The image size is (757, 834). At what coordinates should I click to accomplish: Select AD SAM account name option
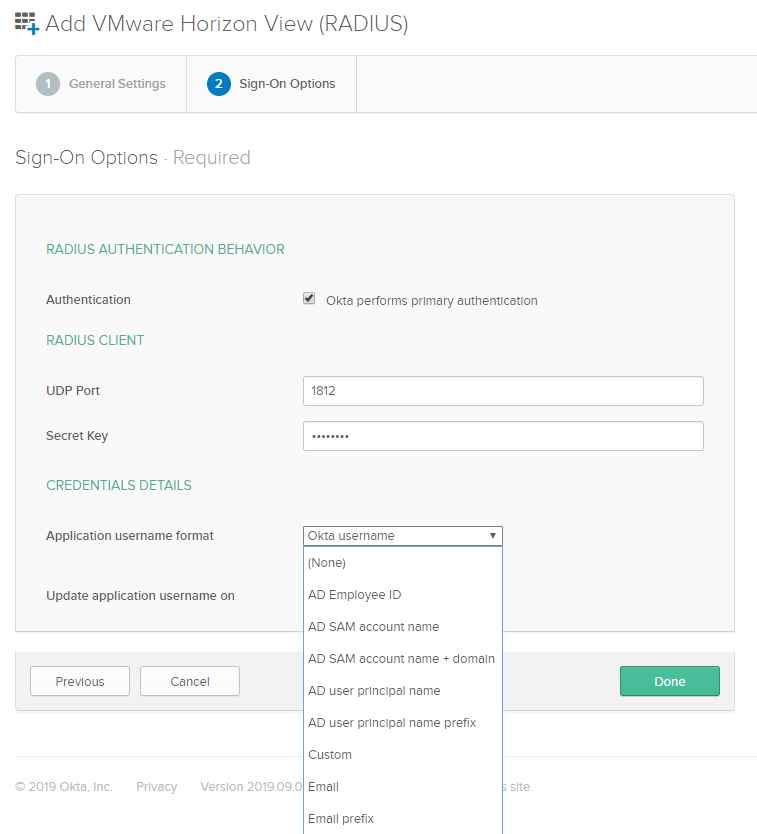(373, 627)
